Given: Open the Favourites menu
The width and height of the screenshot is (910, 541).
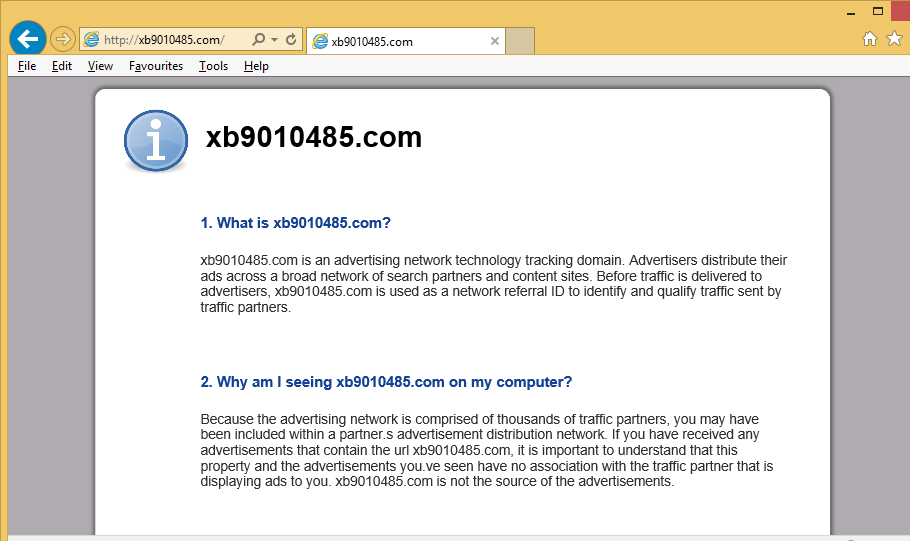Looking at the screenshot, I should [156, 66].
